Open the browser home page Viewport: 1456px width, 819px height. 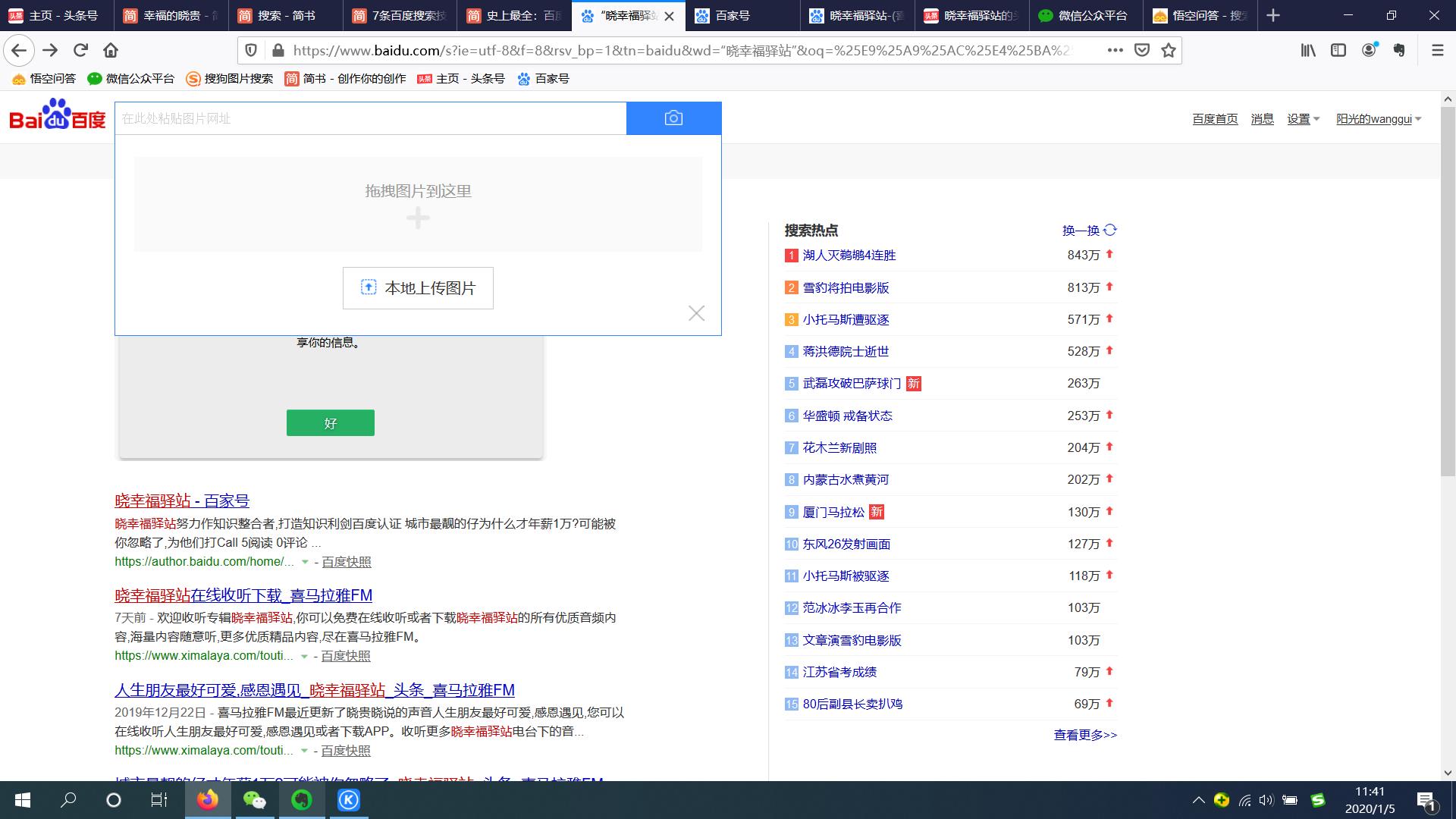(111, 50)
